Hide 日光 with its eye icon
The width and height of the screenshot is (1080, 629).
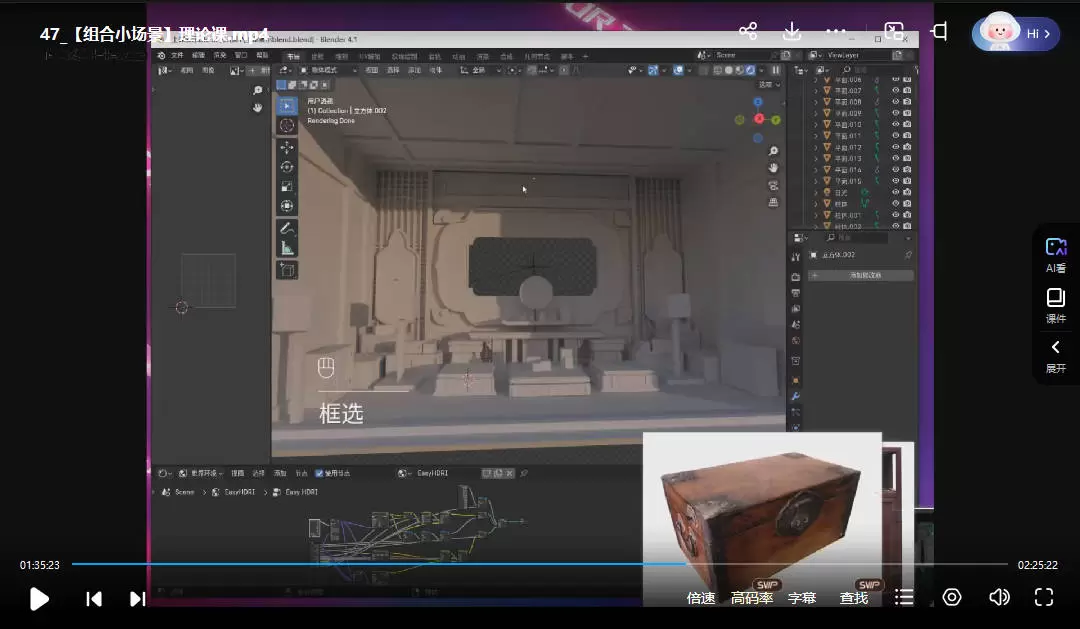(895, 192)
